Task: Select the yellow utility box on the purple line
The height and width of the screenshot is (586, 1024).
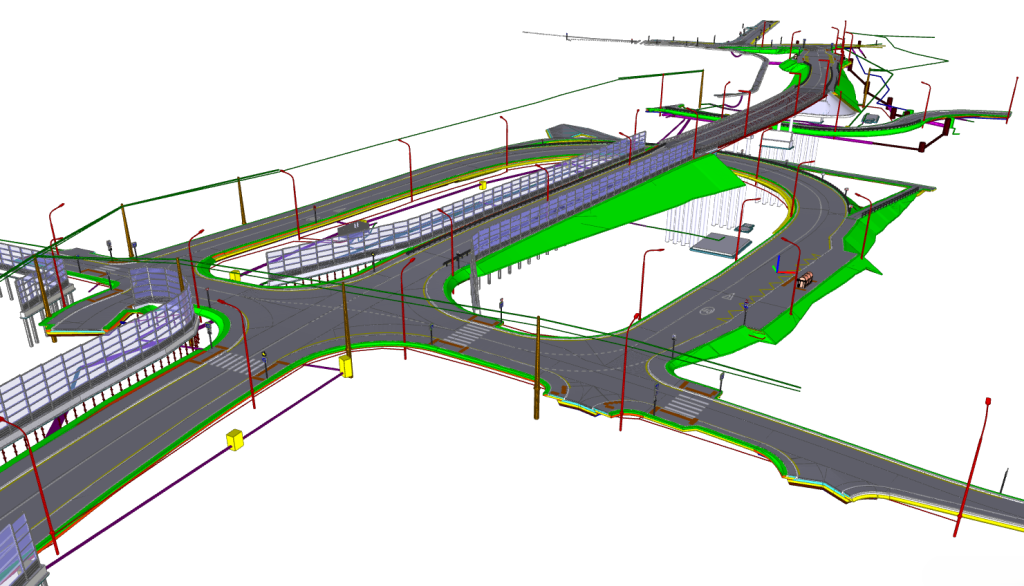Action: pos(236,440)
